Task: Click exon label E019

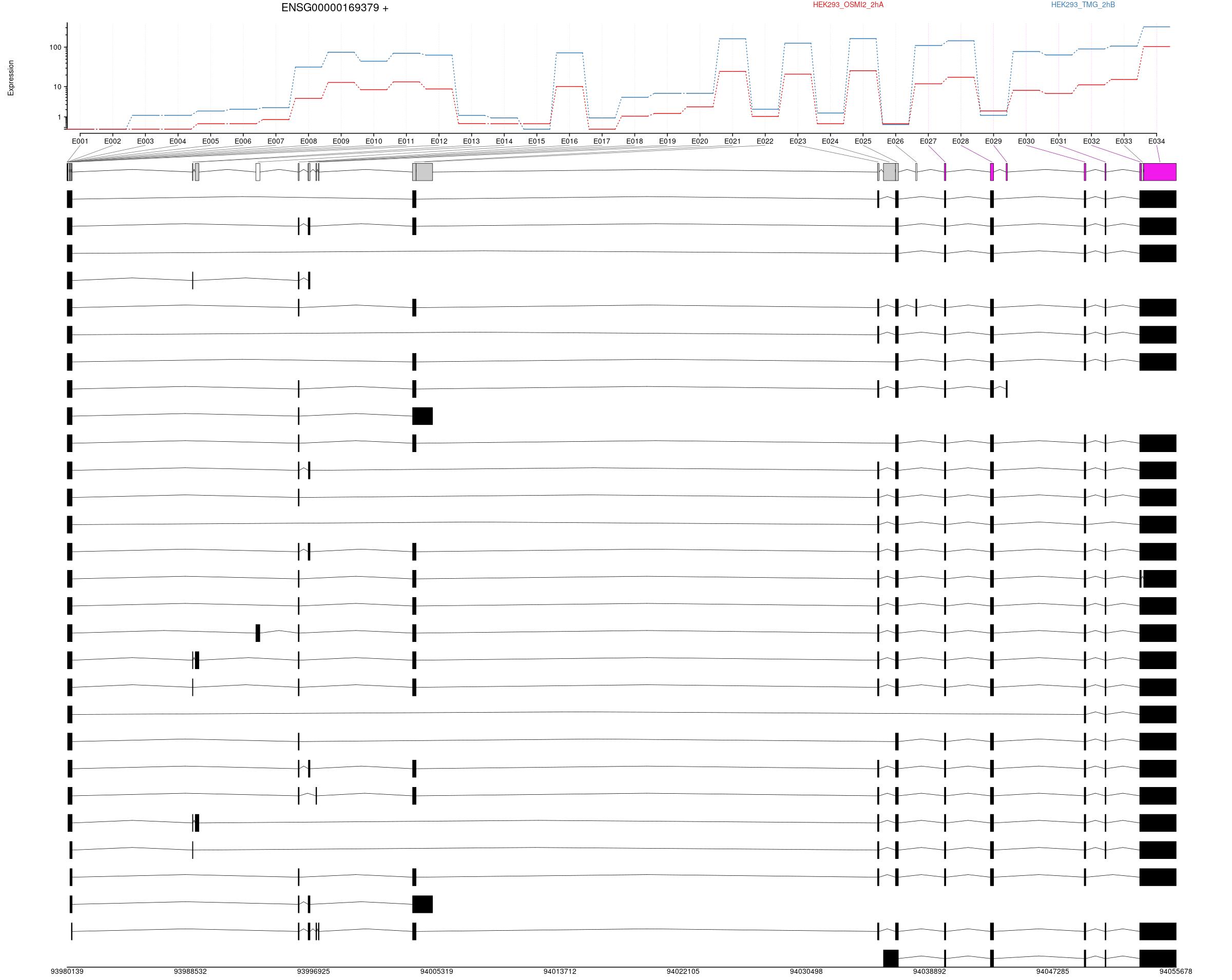Action: [x=667, y=141]
